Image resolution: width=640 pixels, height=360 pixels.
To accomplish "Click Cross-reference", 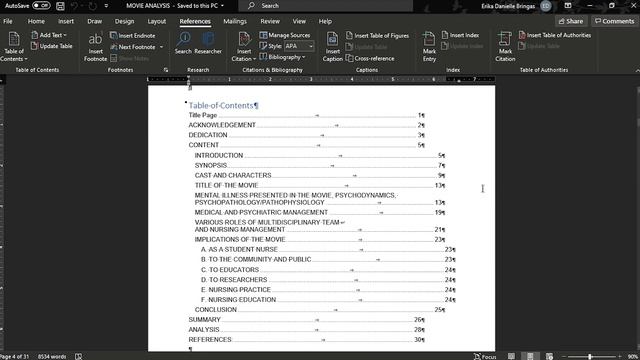I will click(x=370, y=58).
